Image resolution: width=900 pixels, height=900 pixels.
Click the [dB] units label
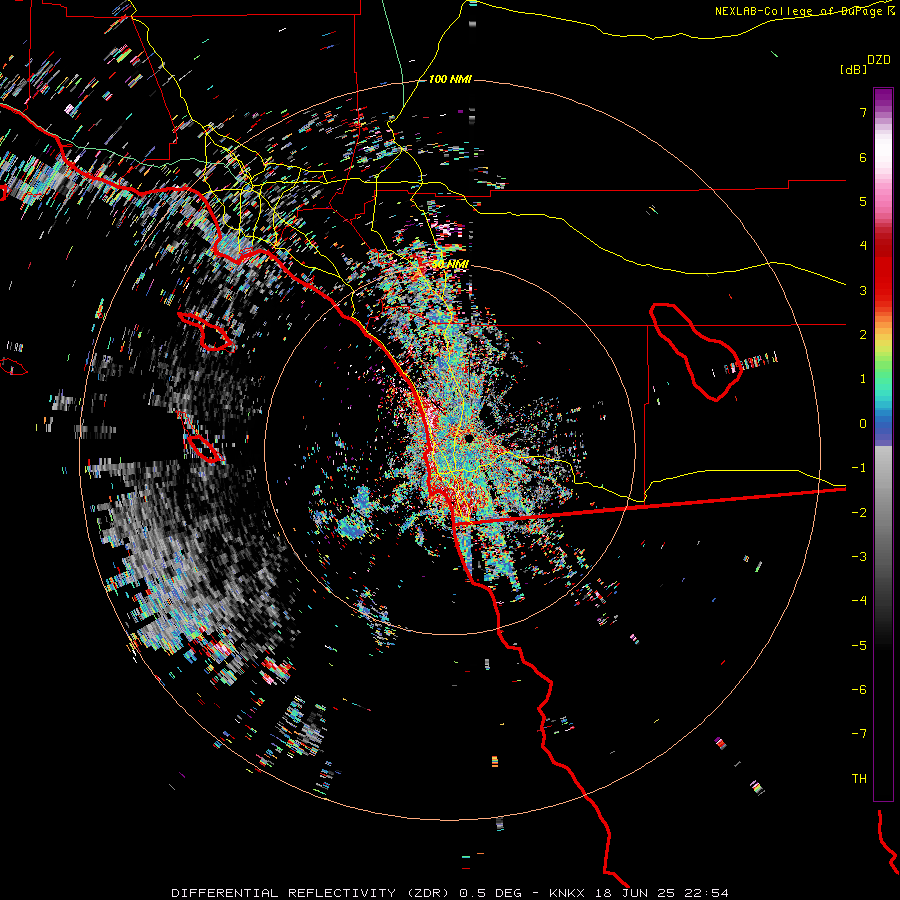click(x=854, y=69)
